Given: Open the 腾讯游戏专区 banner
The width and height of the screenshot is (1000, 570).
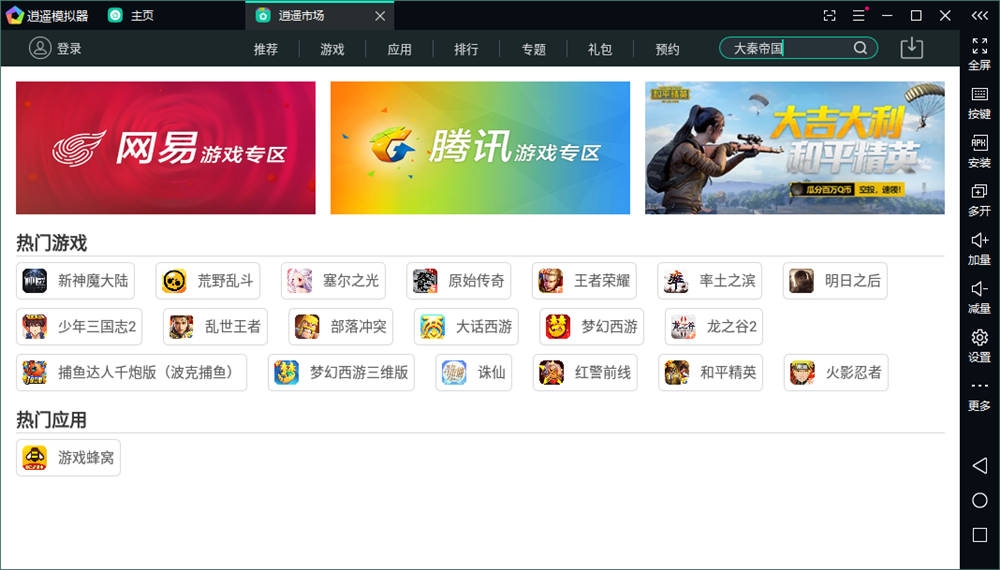Looking at the screenshot, I should pyautogui.click(x=480, y=148).
